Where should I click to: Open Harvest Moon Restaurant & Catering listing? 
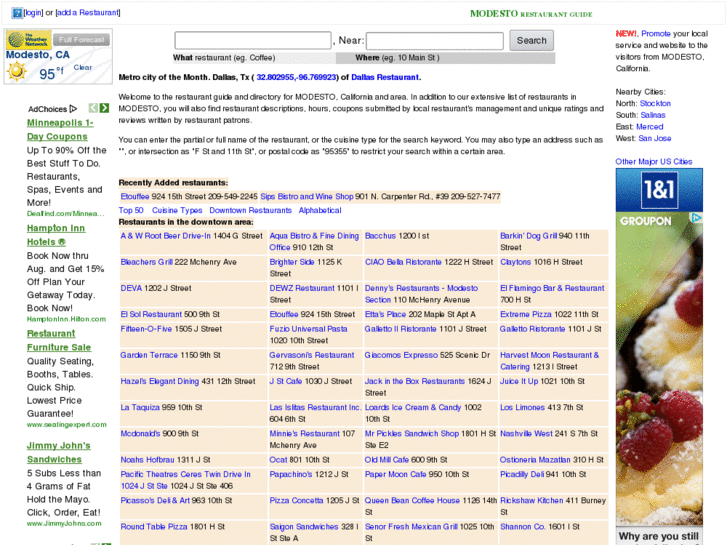[549, 360]
